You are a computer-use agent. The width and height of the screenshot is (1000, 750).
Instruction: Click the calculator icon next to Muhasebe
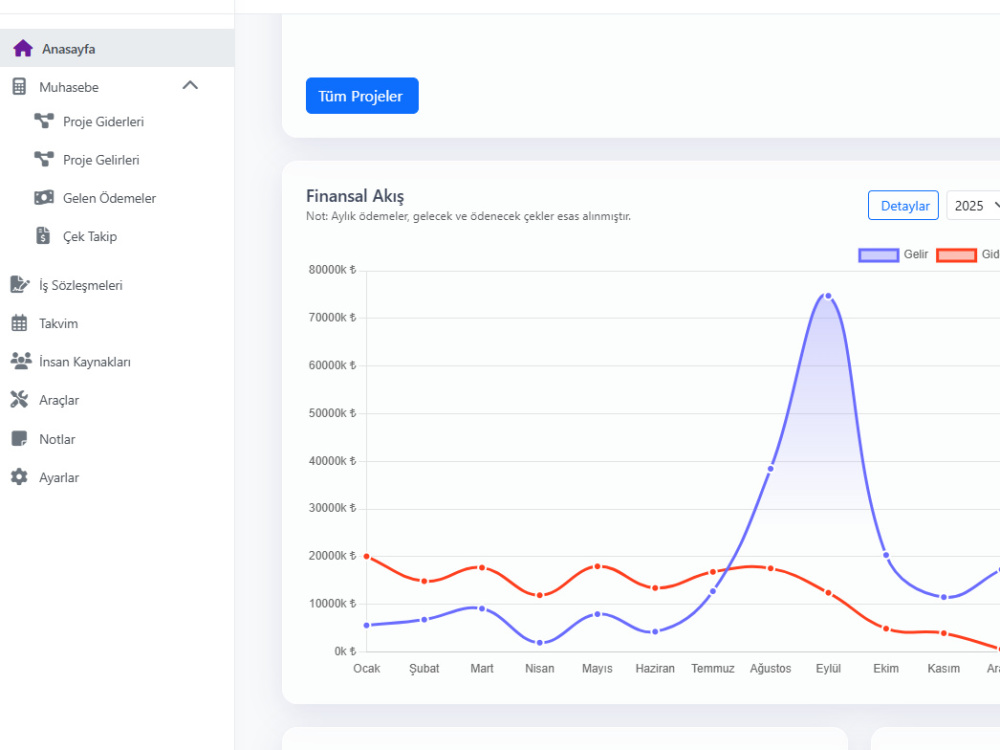pos(19,87)
